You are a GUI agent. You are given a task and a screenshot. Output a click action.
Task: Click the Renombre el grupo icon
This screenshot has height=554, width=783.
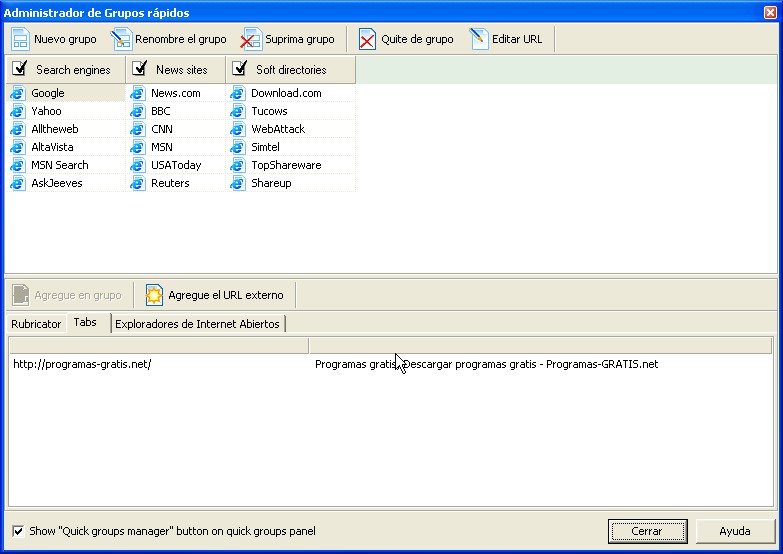point(121,39)
